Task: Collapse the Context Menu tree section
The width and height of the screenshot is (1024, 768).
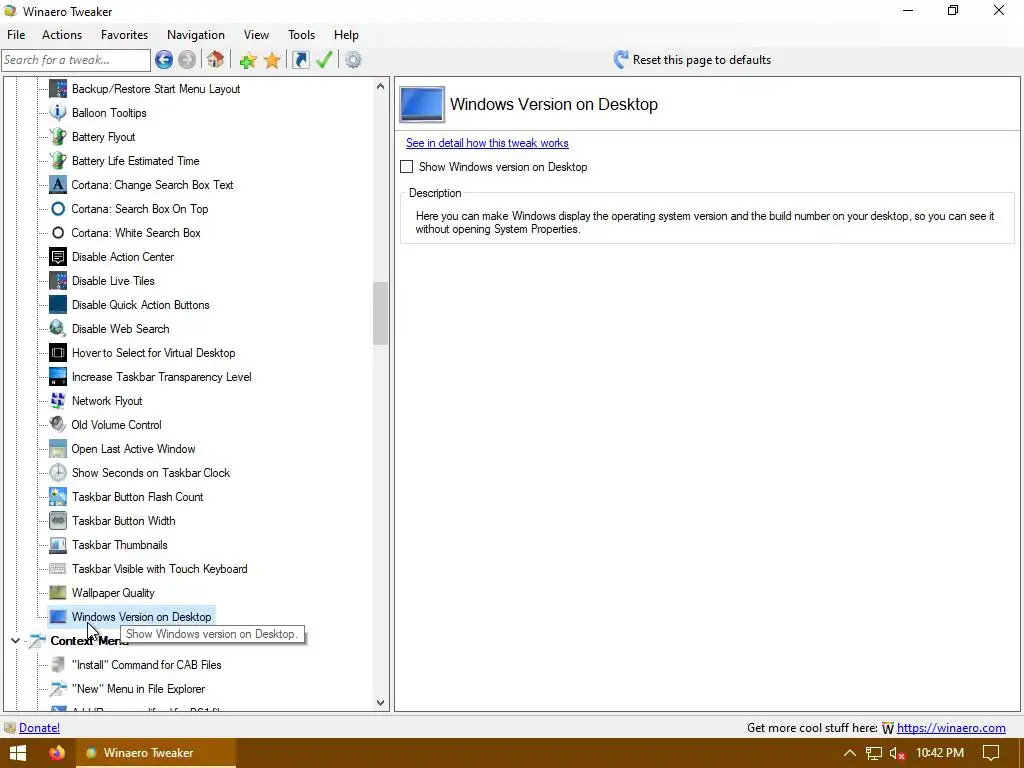Action: pyautogui.click(x=15, y=641)
